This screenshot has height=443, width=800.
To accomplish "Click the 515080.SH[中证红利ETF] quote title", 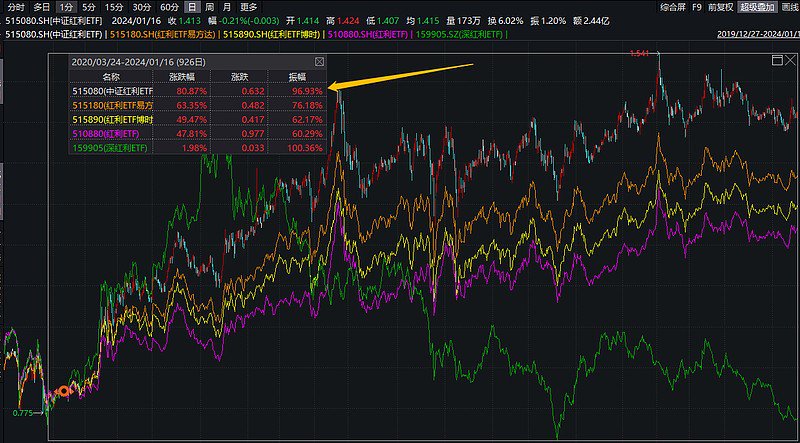I will click(x=54, y=21).
